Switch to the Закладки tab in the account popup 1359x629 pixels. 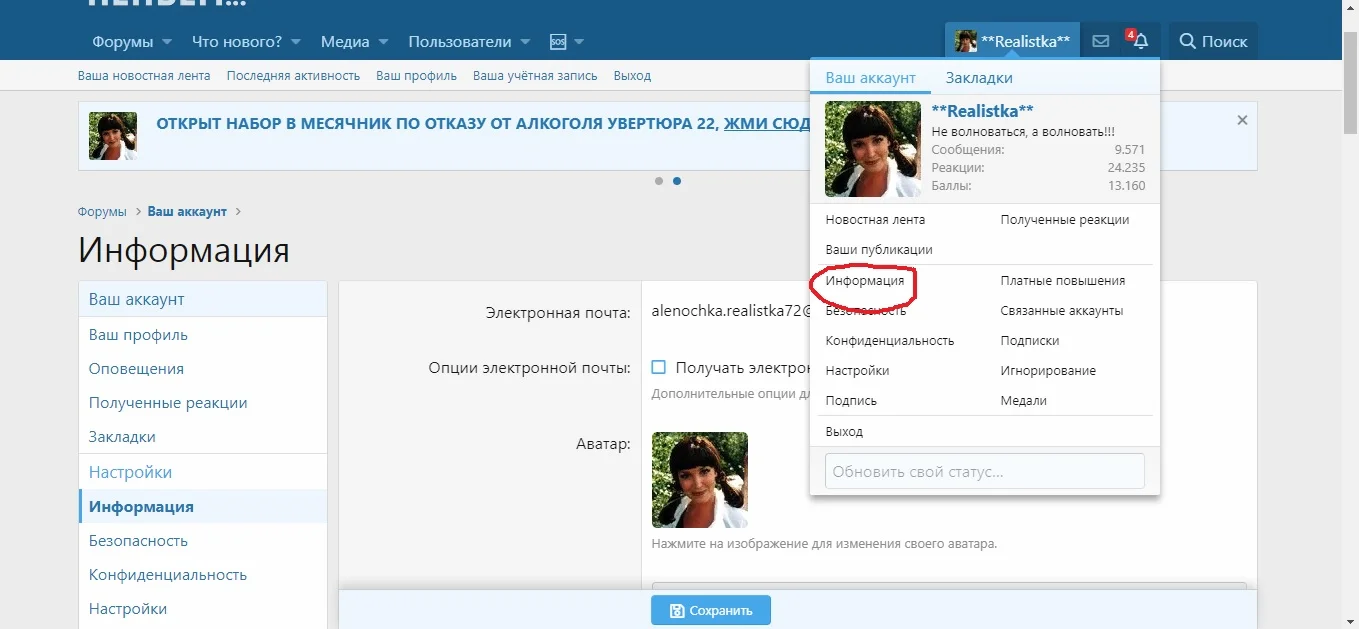979,76
